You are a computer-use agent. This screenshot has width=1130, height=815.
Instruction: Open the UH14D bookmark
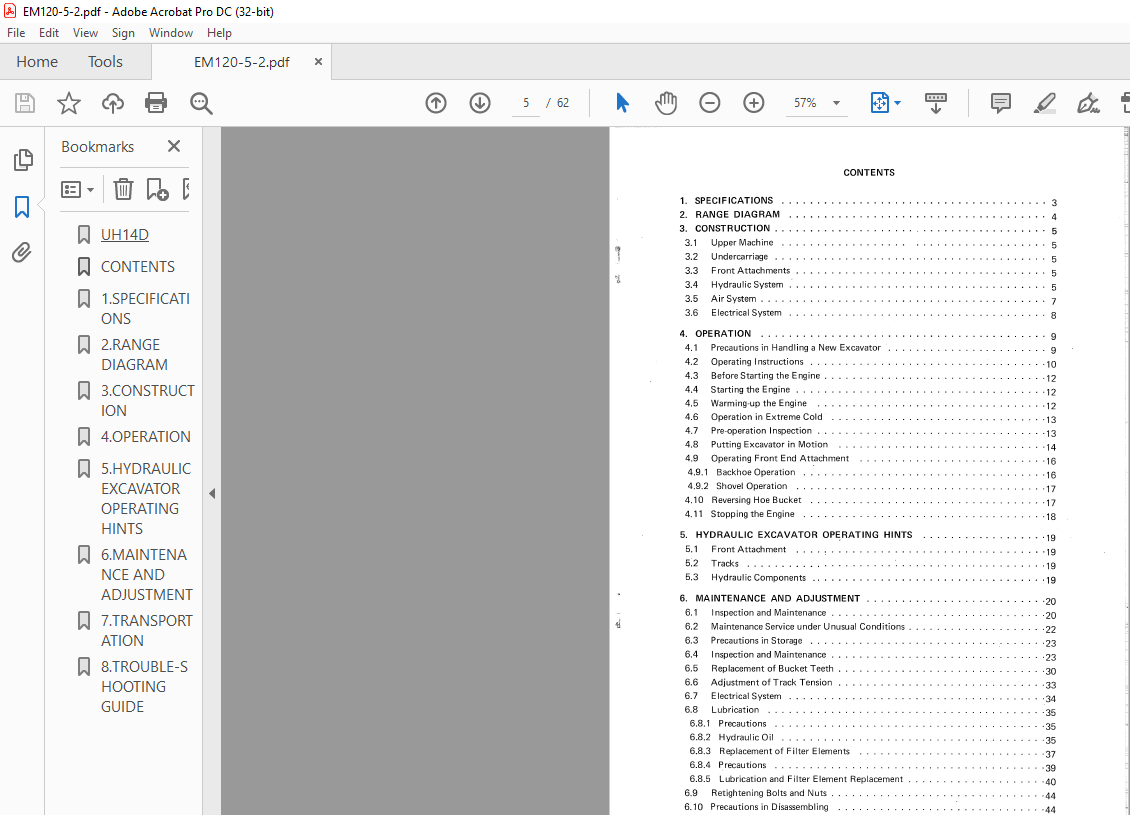tap(125, 235)
